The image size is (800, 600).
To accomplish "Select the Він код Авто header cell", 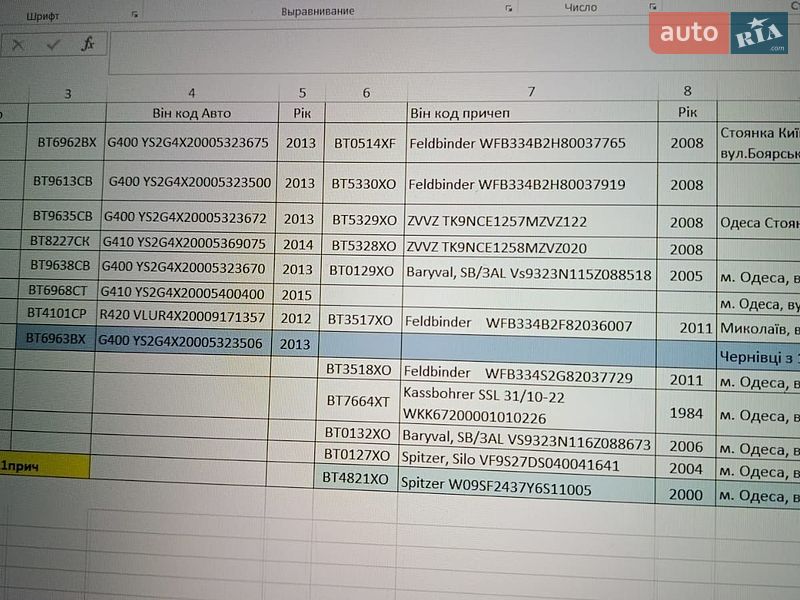I will 192,113.
